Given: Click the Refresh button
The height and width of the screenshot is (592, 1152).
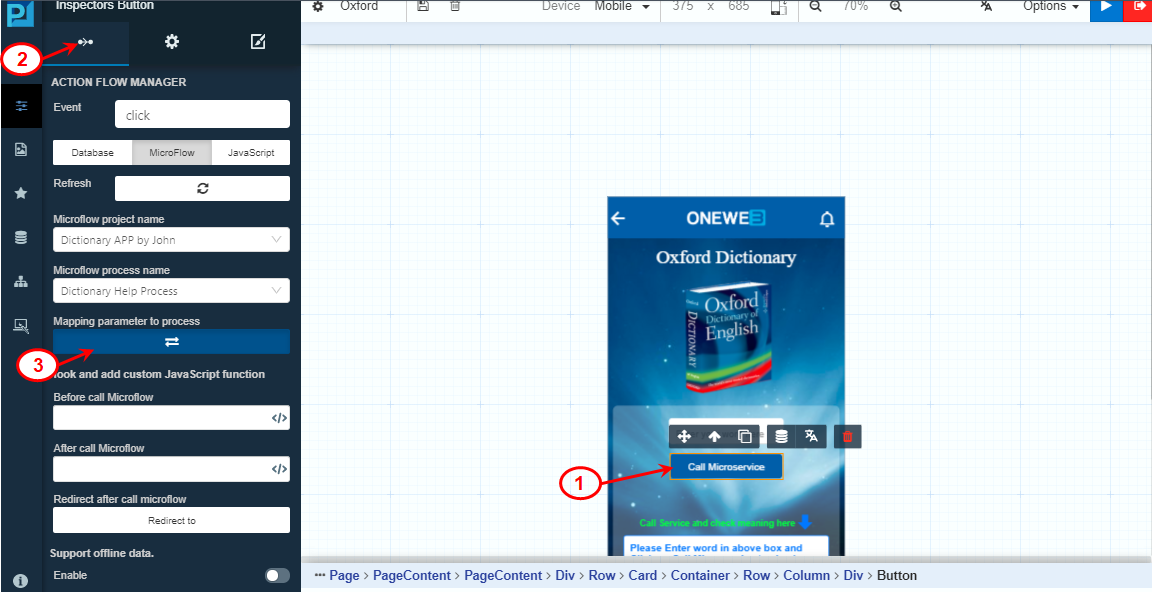Looking at the screenshot, I should click(202, 188).
